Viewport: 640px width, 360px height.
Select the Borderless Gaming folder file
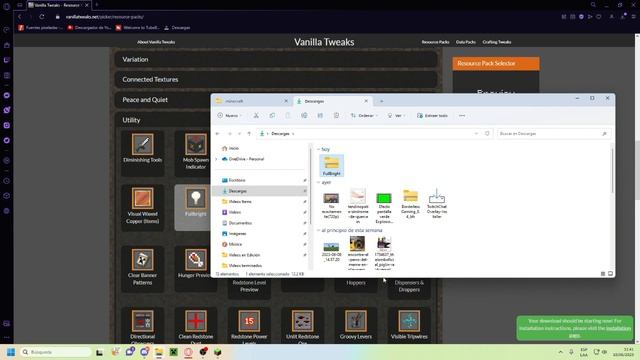[x=410, y=203]
